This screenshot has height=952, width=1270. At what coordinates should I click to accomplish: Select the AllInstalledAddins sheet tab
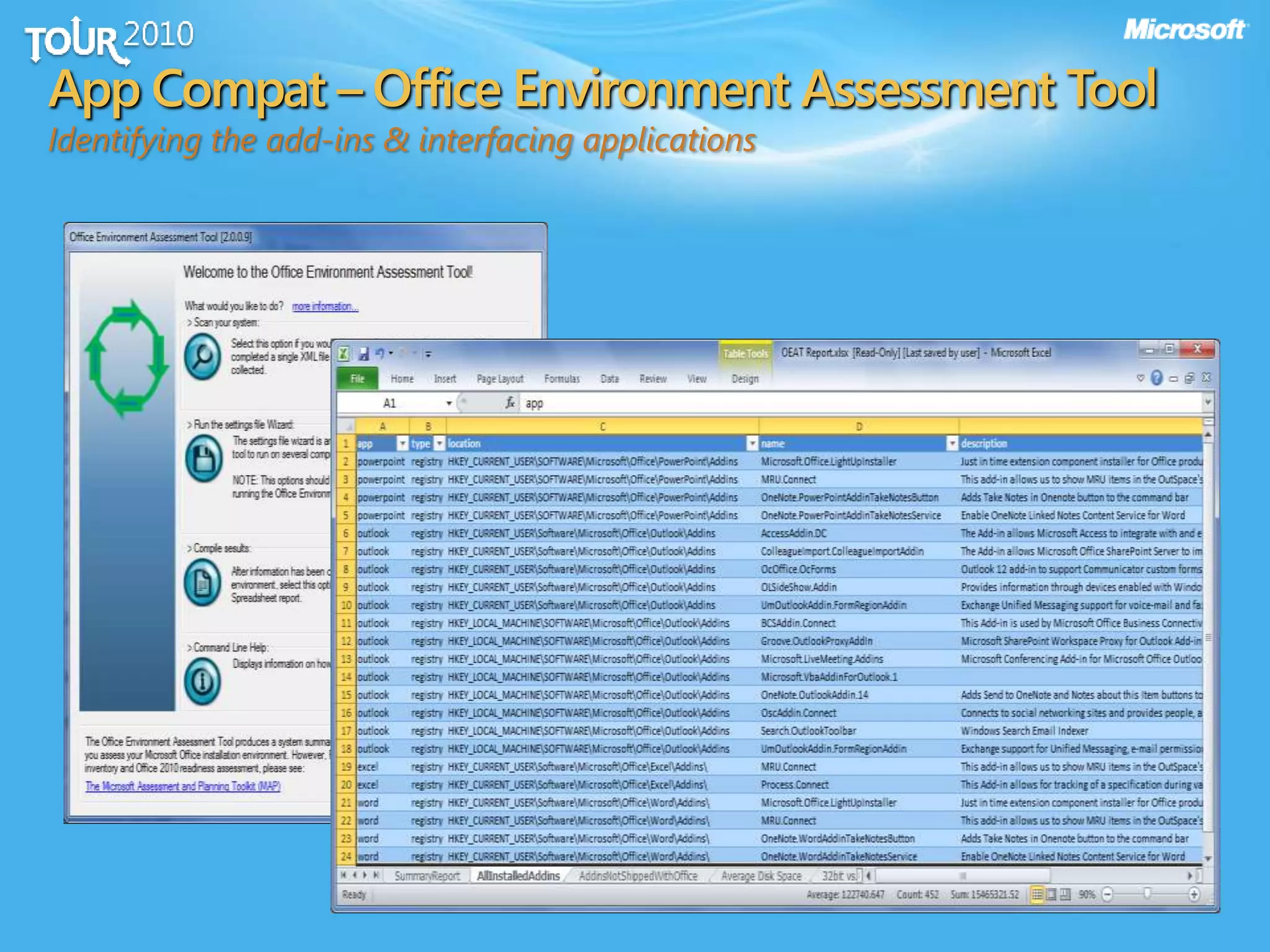click(518, 876)
